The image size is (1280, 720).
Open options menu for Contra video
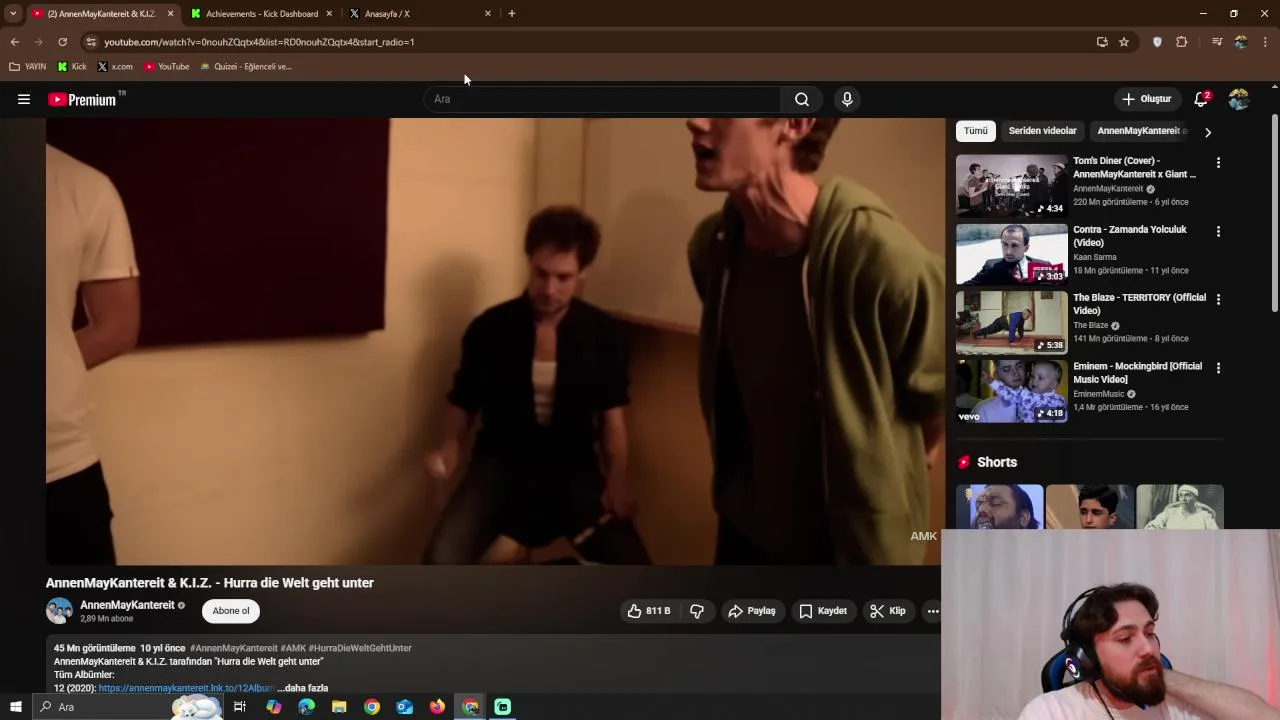pyautogui.click(x=1218, y=231)
